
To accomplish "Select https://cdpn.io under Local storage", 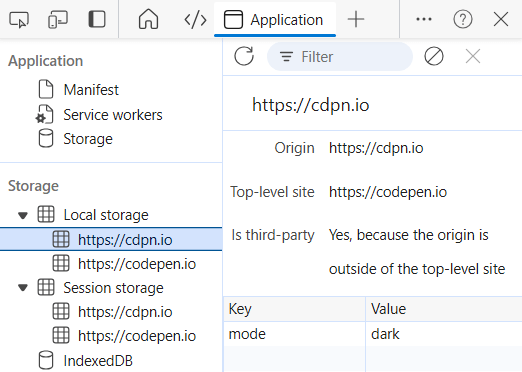I will pyautogui.click(x=111, y=239).
